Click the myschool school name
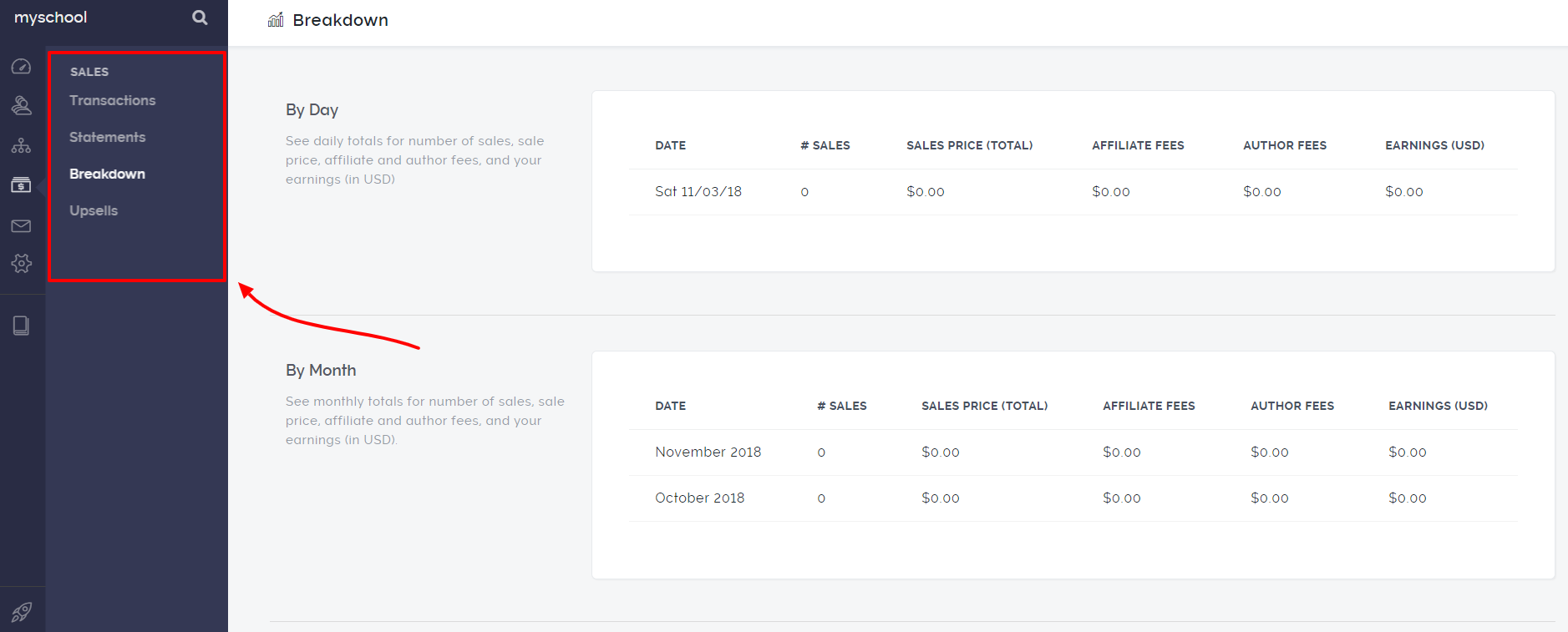Image resolution: width=1568 pixels, height=632 pixels. (x=51, y=18)
